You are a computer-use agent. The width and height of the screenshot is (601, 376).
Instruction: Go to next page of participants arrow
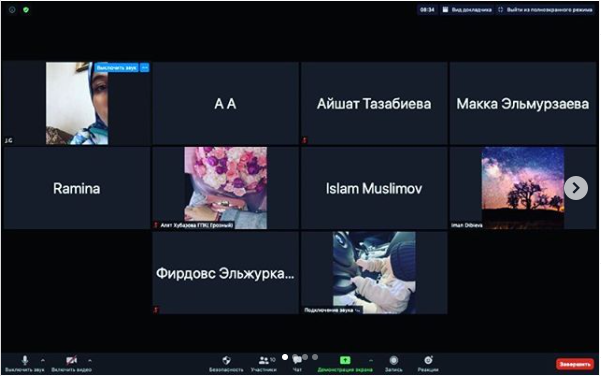[576, 188]
